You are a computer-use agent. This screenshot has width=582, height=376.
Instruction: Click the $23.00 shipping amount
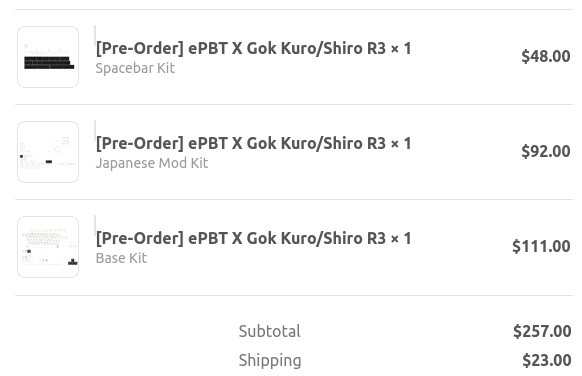546,360
